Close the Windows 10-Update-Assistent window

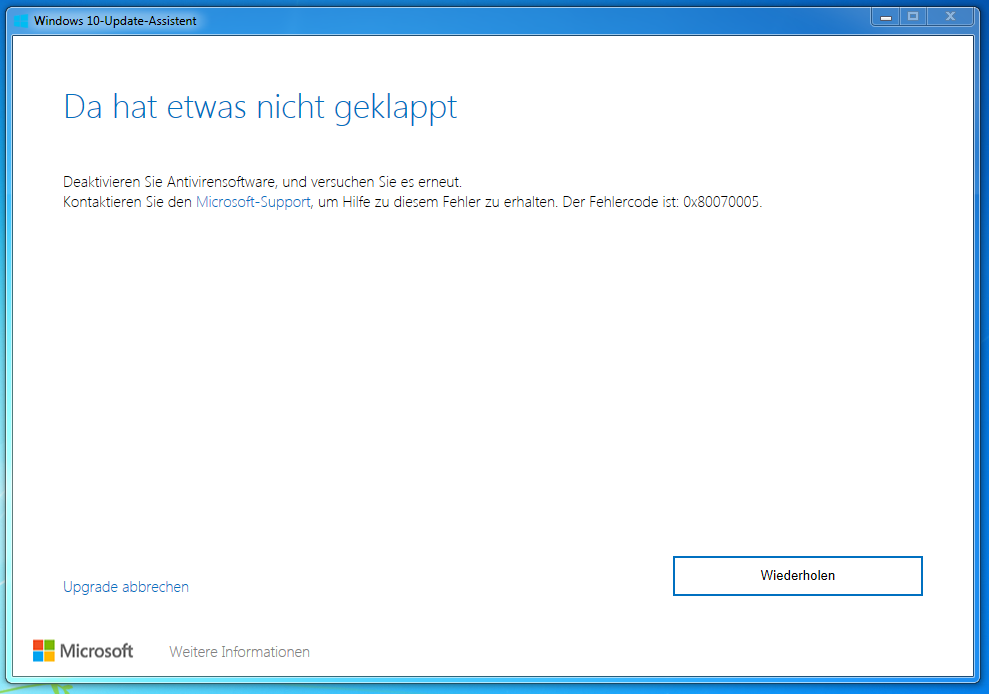[951, 18]
